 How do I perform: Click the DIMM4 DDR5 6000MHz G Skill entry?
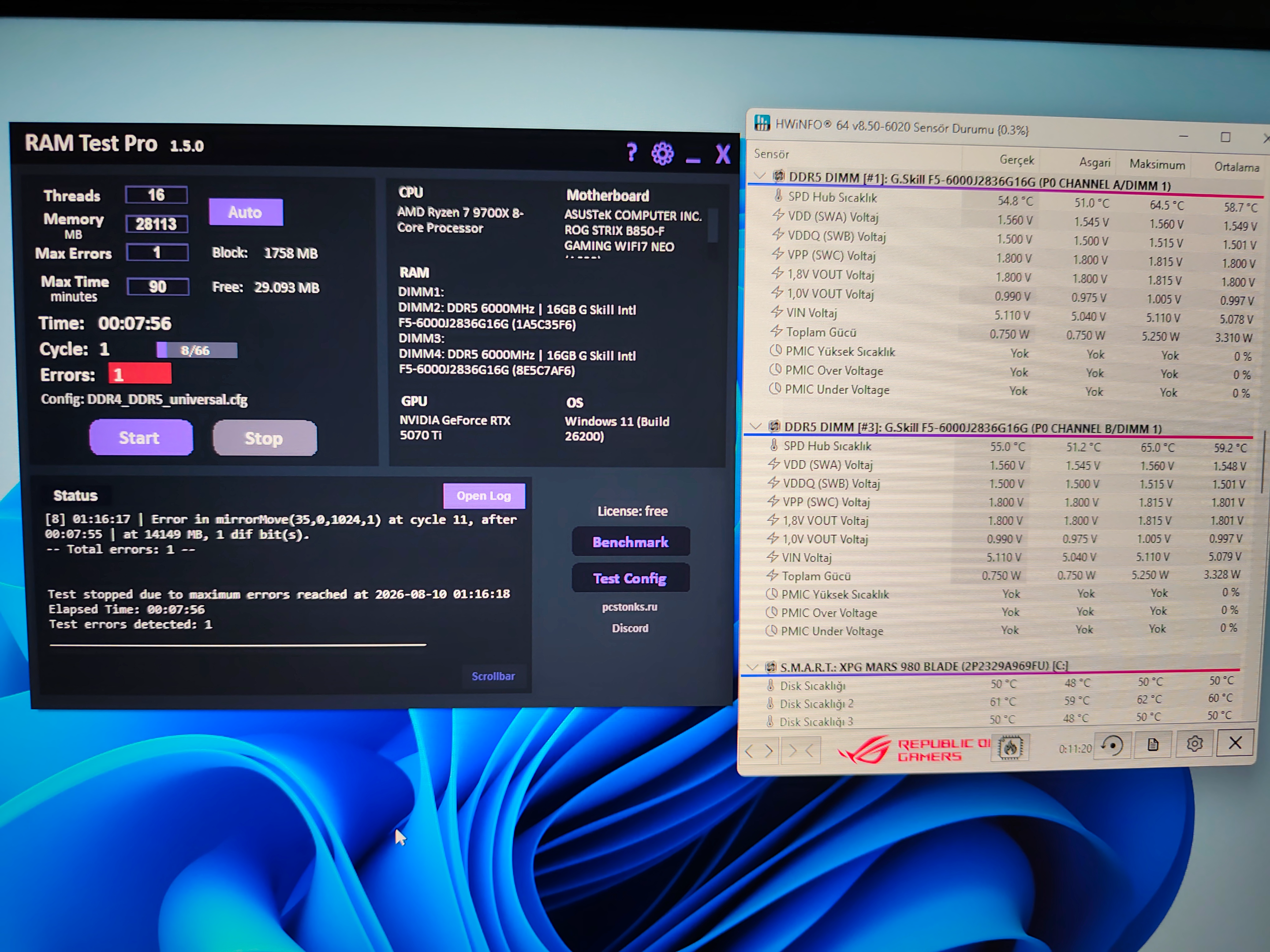point(517,363)
